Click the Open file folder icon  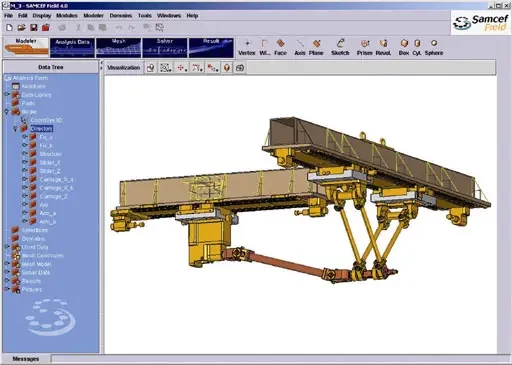tap(21, 28)
